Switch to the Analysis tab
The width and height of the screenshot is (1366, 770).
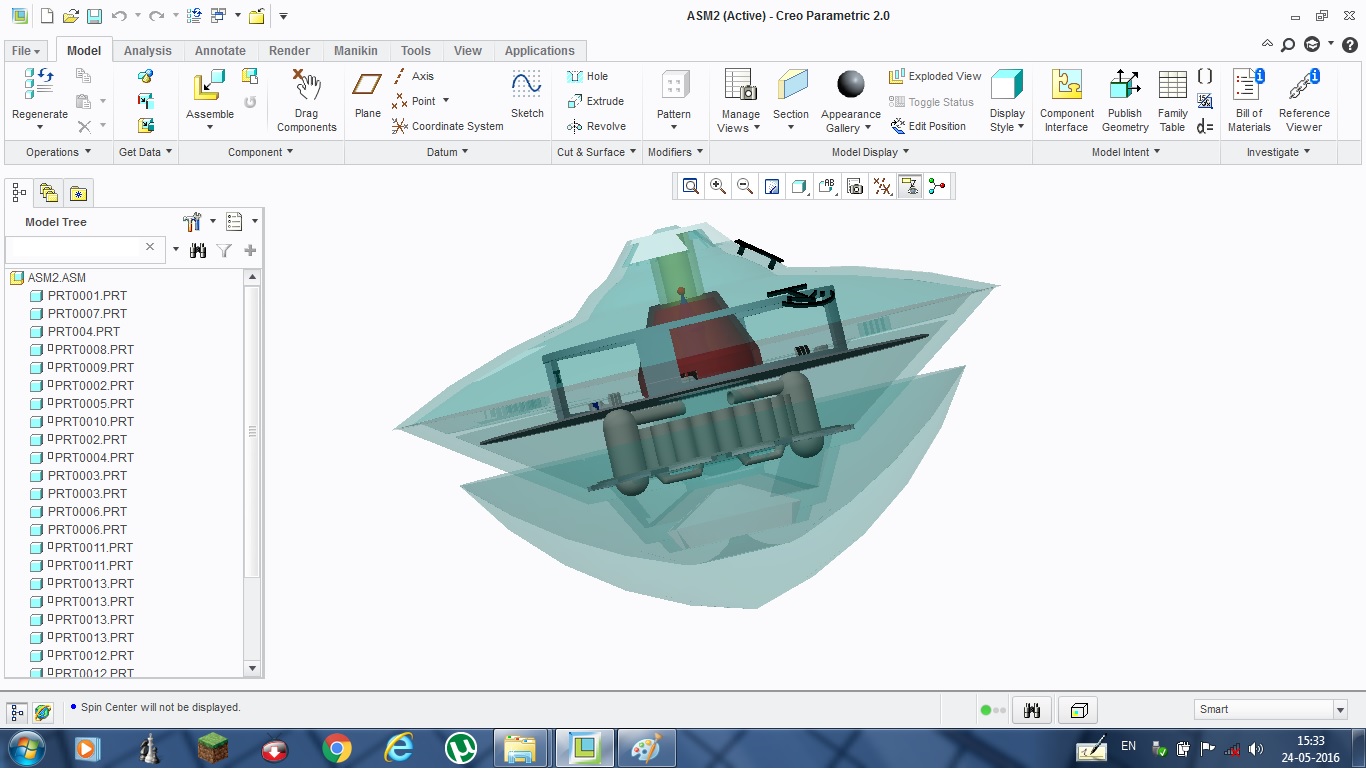[147, 51]
